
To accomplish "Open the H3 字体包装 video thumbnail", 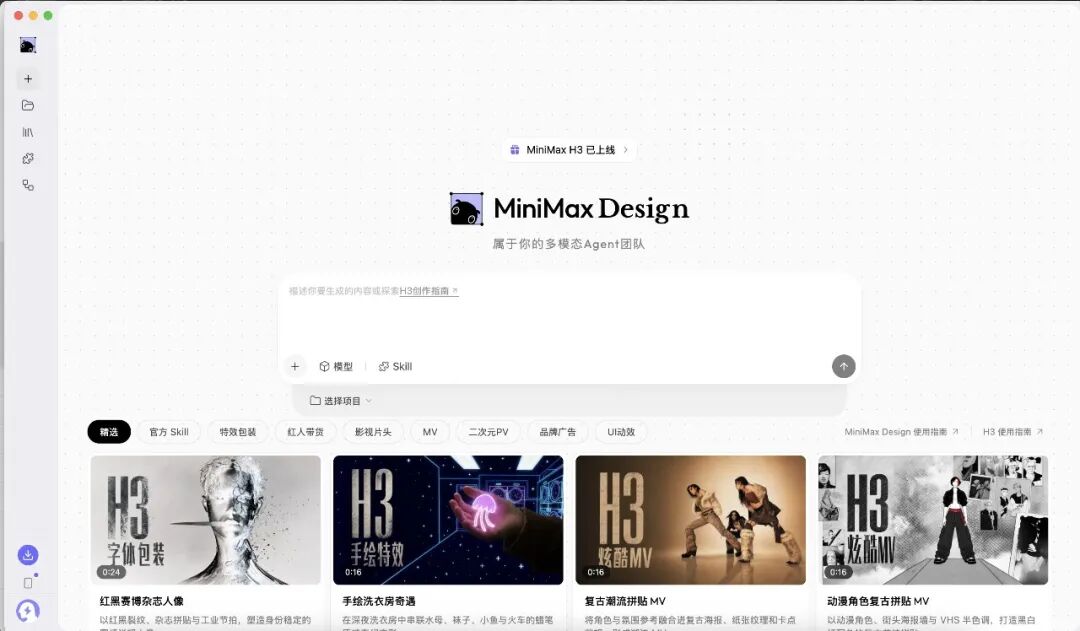I will pyautogui.click(x=206, y=520).
